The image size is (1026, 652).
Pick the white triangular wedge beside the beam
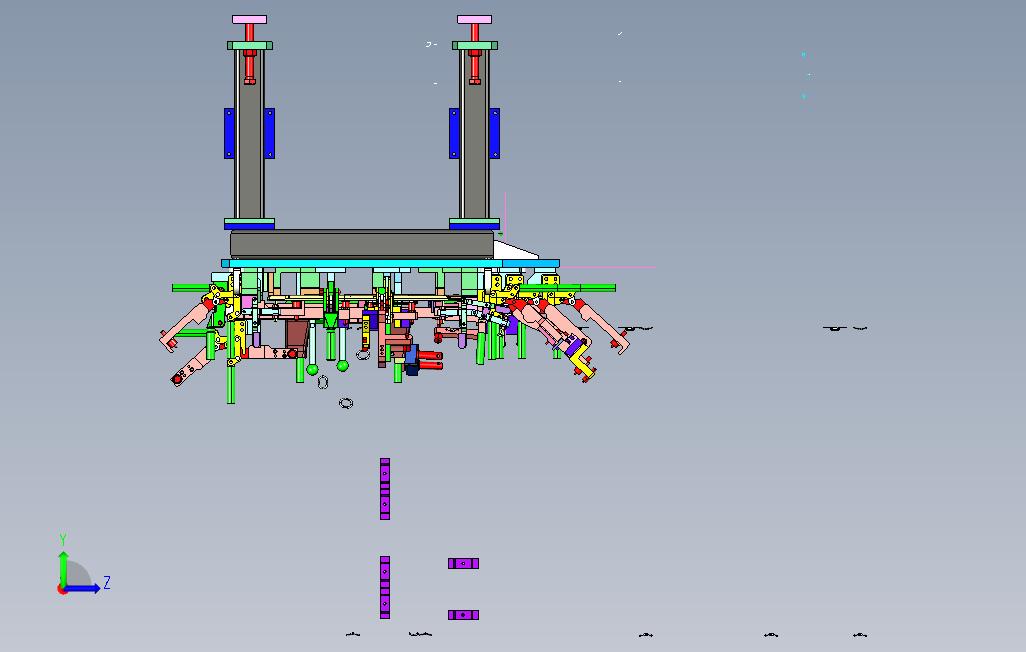pyautogui.click(x=514, y=250)
